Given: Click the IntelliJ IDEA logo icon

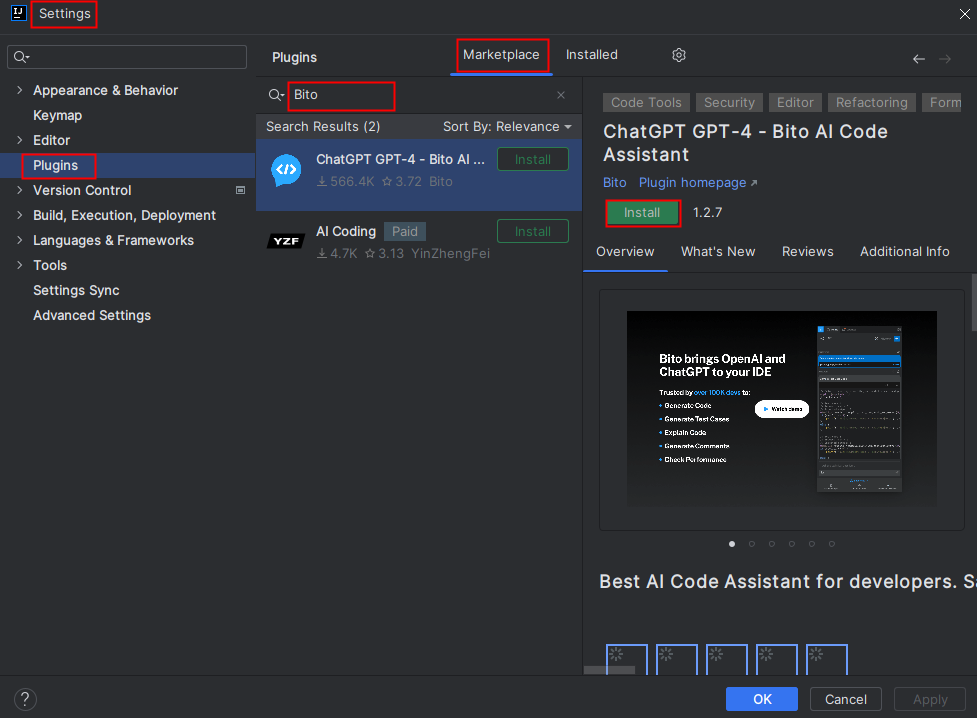Looking at the screenshot, I should coord(19,13).
